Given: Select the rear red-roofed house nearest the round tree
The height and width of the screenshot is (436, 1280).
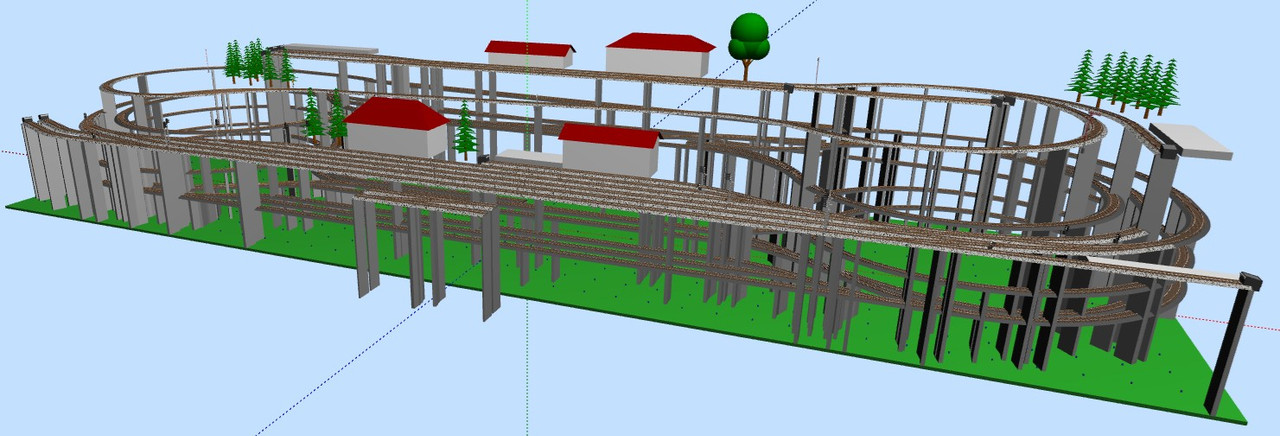Looking at the screenshot, I should click(x=661, y=54).
